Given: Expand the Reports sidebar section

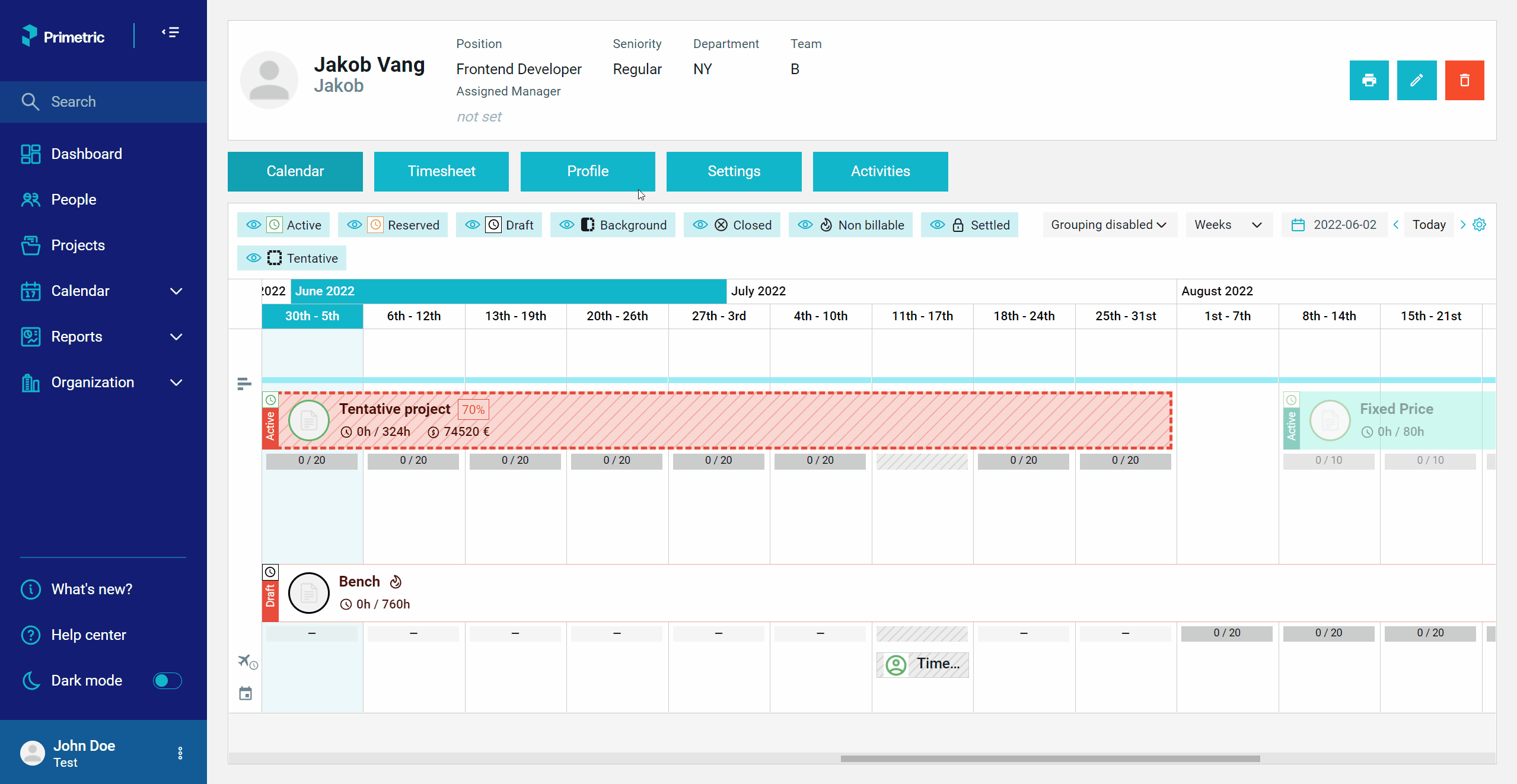Looking at the screenshot, I should pyautogui.click(x=103, y=336).
